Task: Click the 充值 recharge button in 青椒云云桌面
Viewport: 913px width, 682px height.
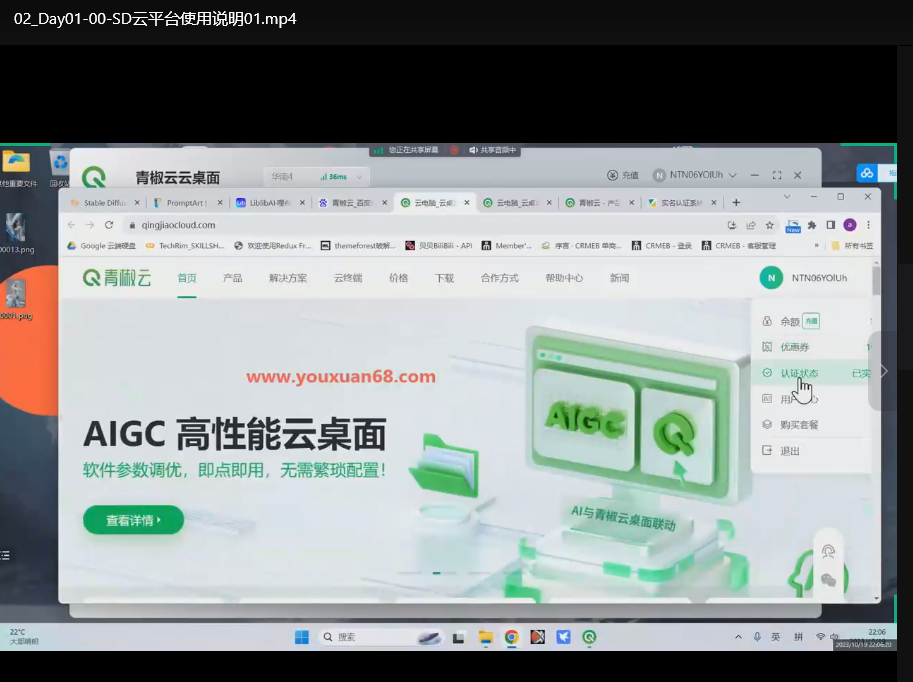Action: click(x=623, y=175)
